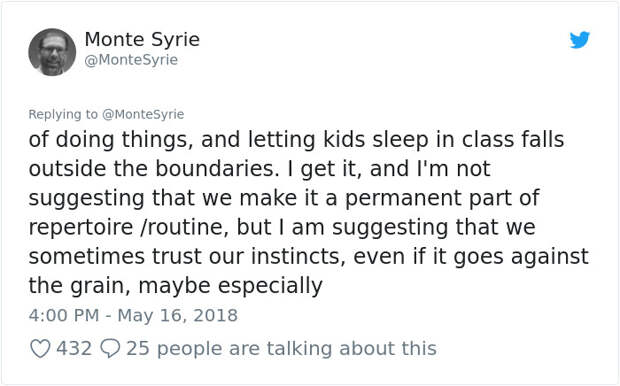Select the word 'repertoire' in the tweet
Image resolution: width=620 pixels, height=386 pixels.
[x=81, y=228]
